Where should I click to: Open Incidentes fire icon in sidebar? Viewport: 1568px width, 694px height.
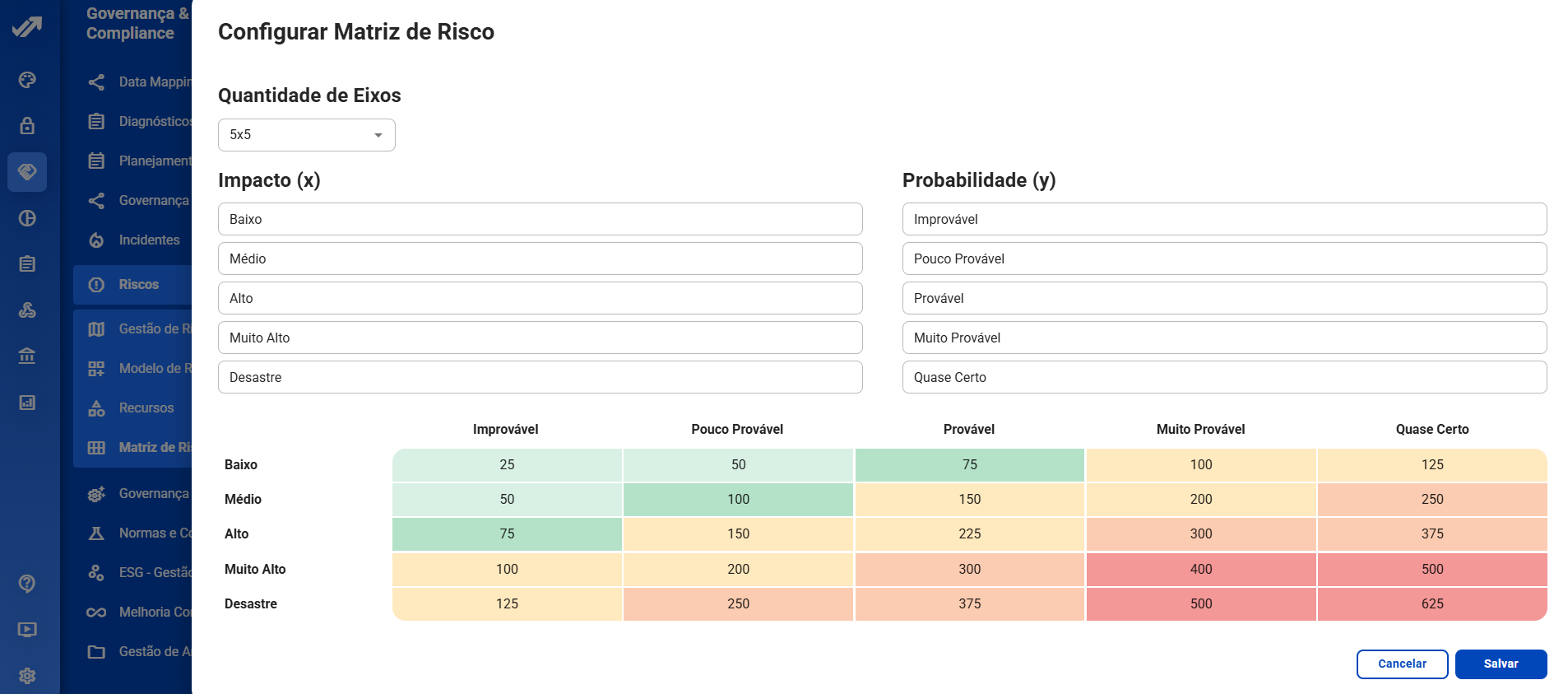[x=96, y=240]
